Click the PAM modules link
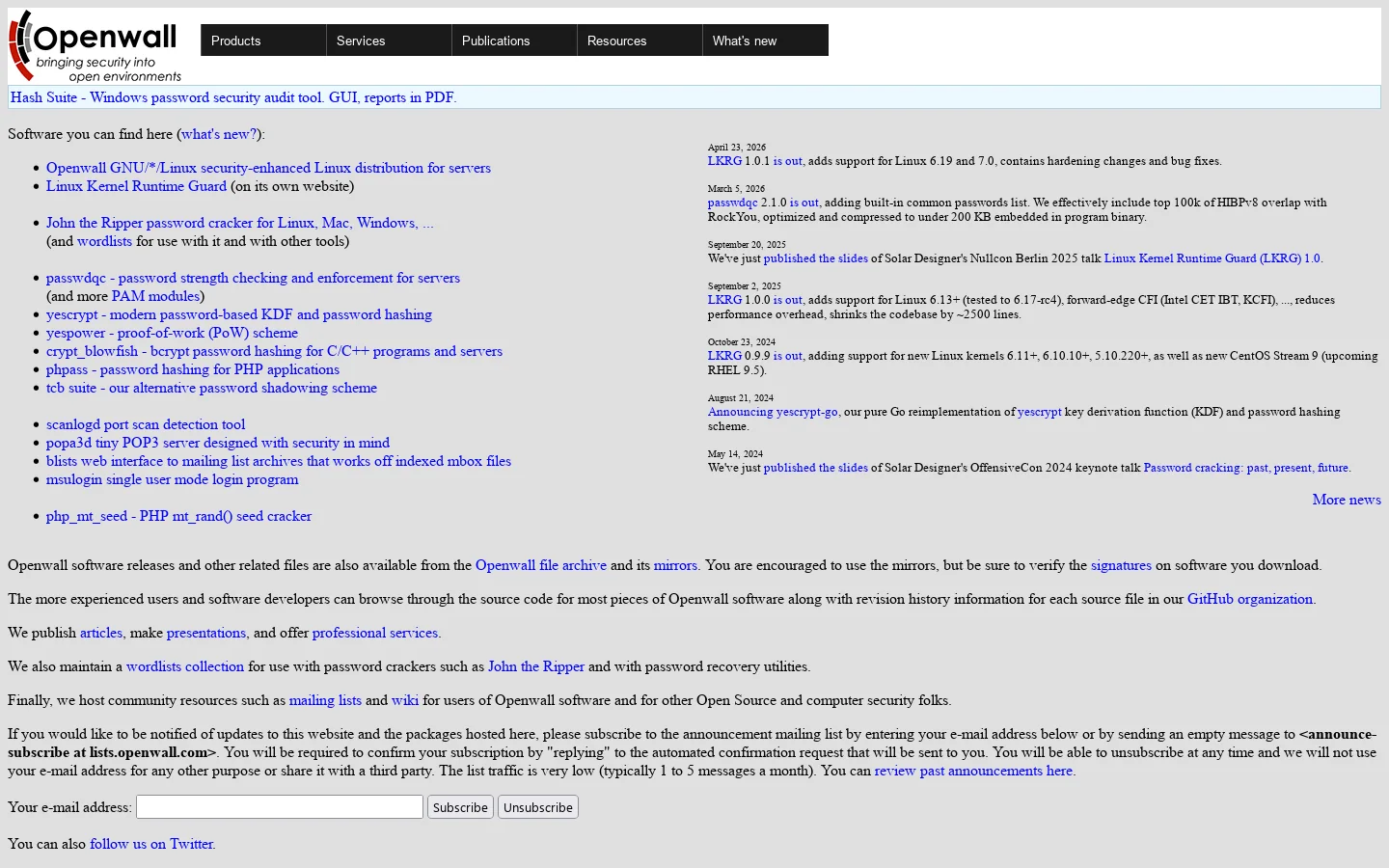The image size is (1389, 868). [155, 296]
